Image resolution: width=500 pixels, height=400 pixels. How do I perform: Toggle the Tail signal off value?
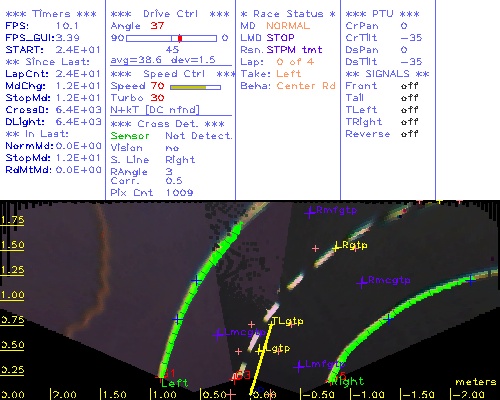pos(409,98)
